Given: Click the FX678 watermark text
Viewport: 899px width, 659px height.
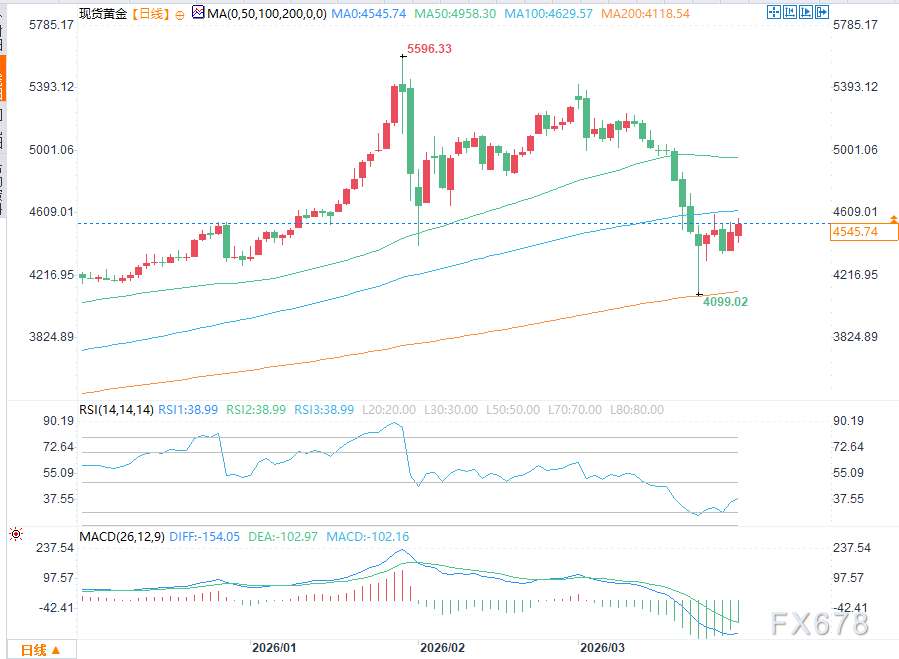Looking at the screenshot, I should pyautogui.click(x=821, y=623).
